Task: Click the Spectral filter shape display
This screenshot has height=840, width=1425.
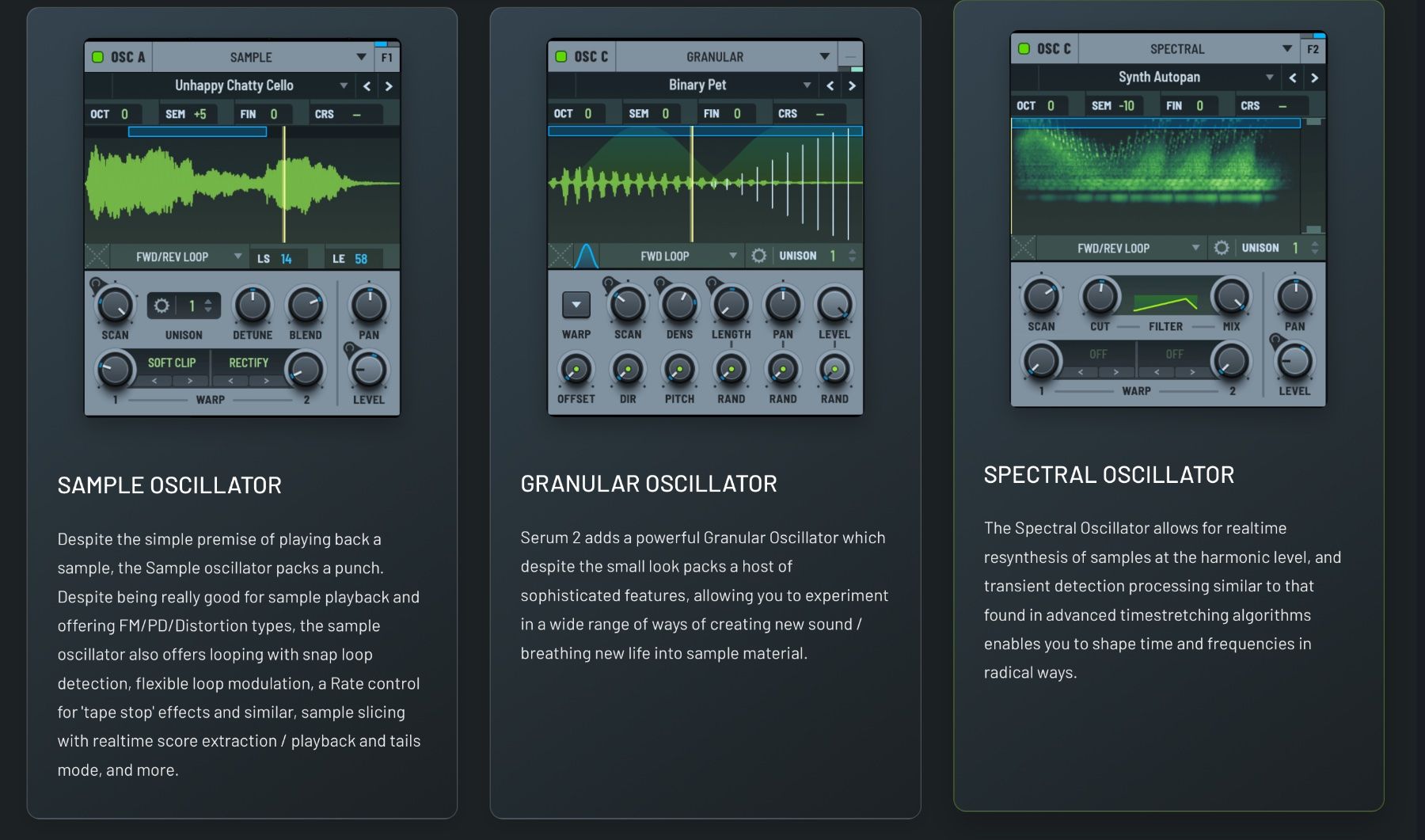Action: click(1165, 302)
